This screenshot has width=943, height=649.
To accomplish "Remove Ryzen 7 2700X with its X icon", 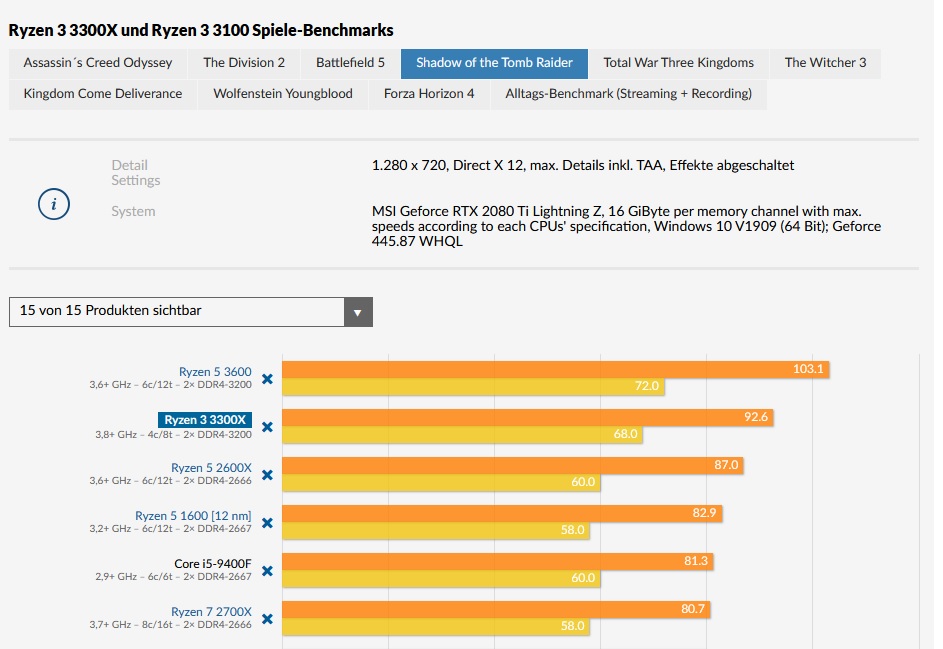I will 268,619.
